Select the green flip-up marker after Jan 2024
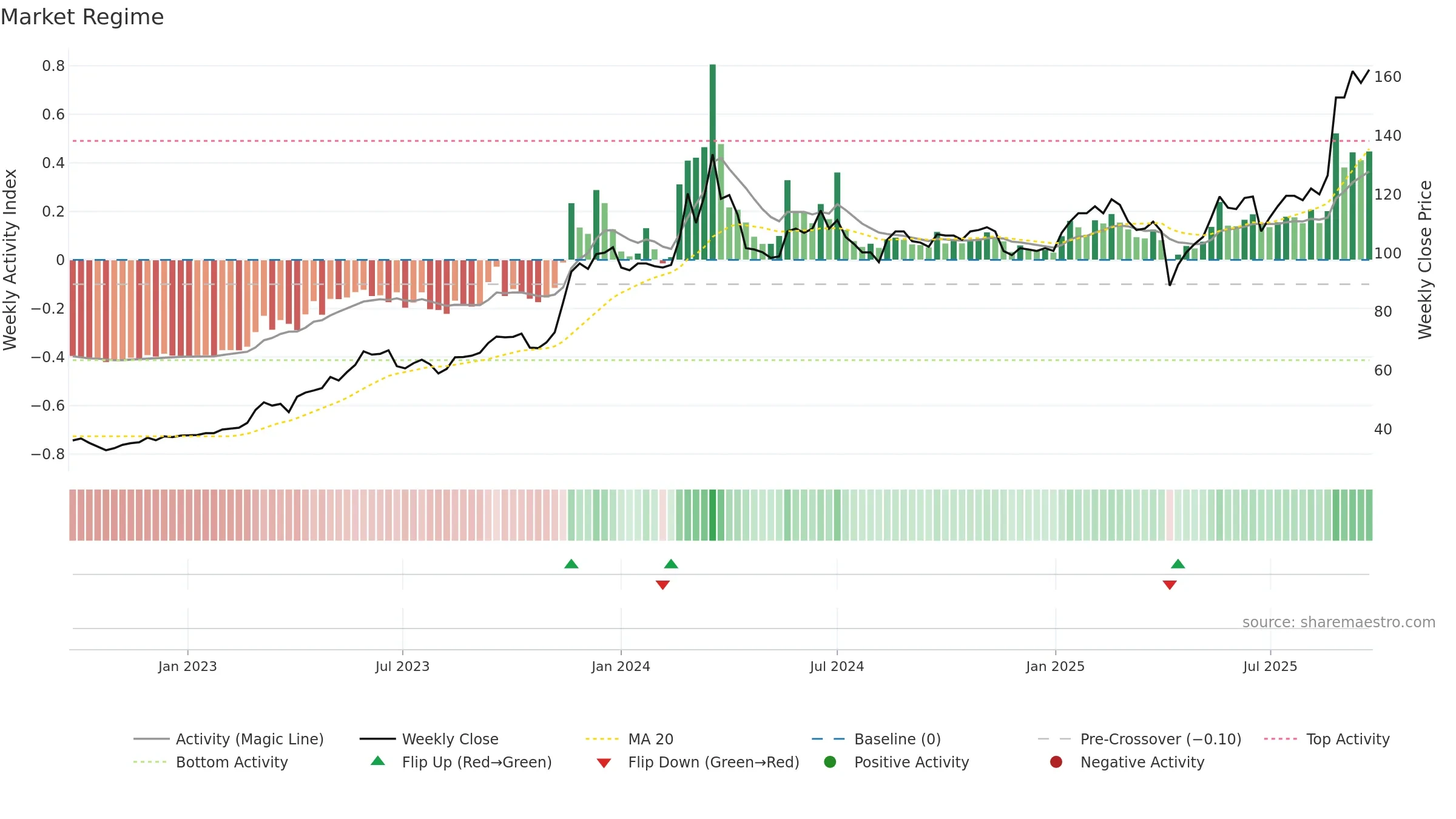This screenshot has height=819, width=1456. coord(671,564)
